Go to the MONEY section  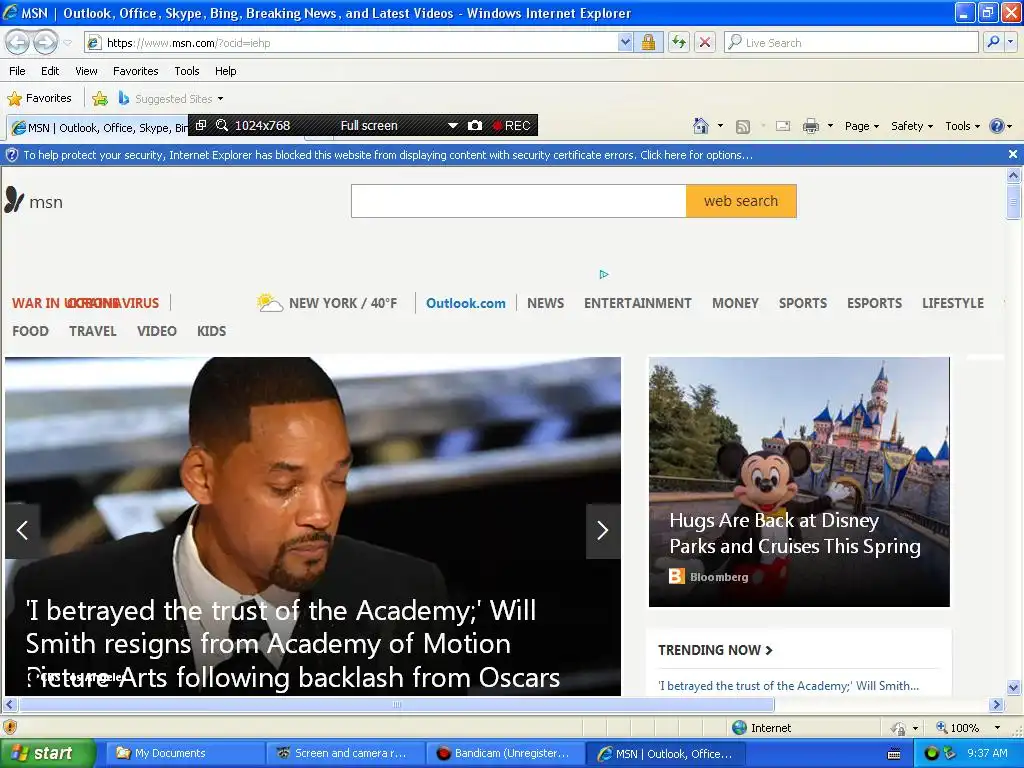pos(735,303)
